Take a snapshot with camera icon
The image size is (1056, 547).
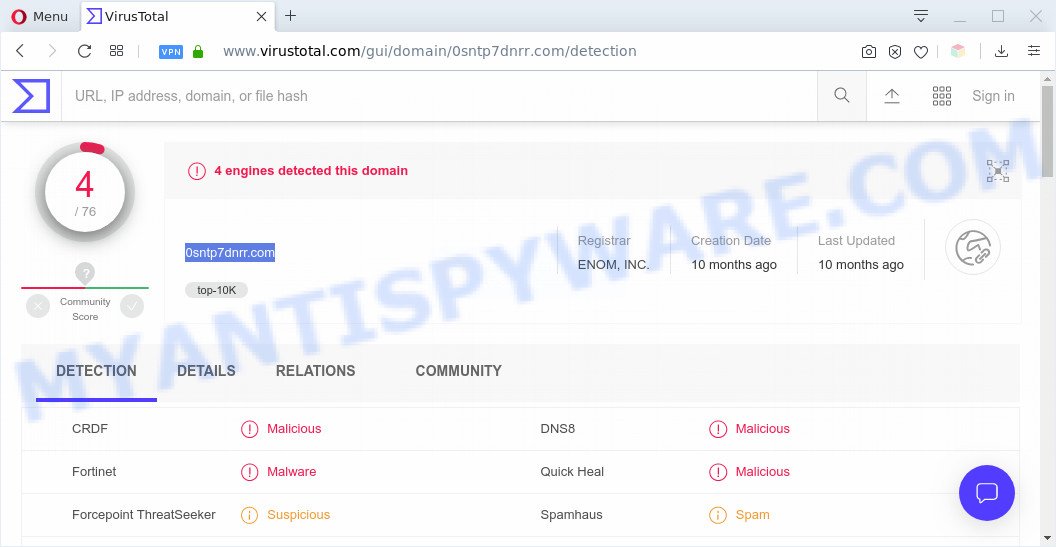pyautogui.click(x=869, y=52)
